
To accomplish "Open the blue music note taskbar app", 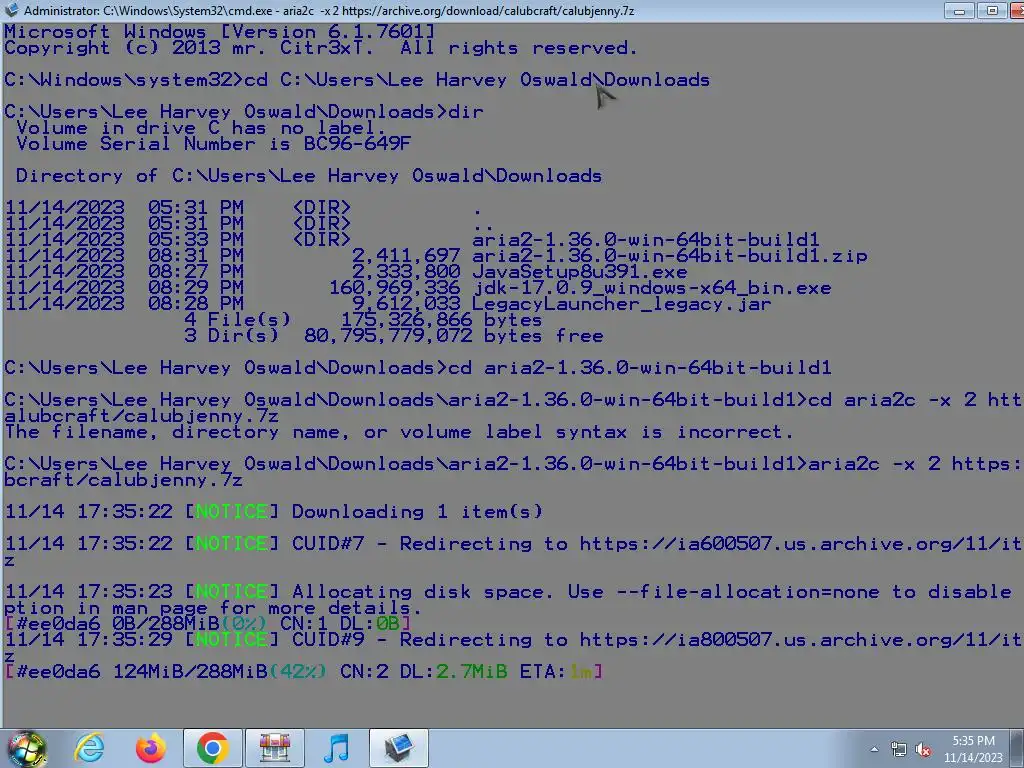I will coord(336,748).
